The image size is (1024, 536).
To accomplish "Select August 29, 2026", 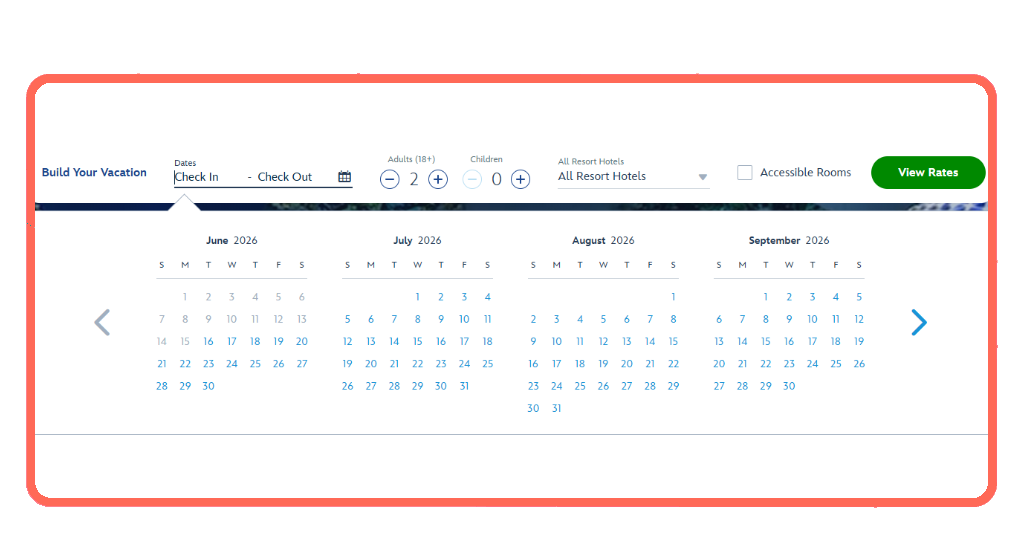I will coord(673,386).
